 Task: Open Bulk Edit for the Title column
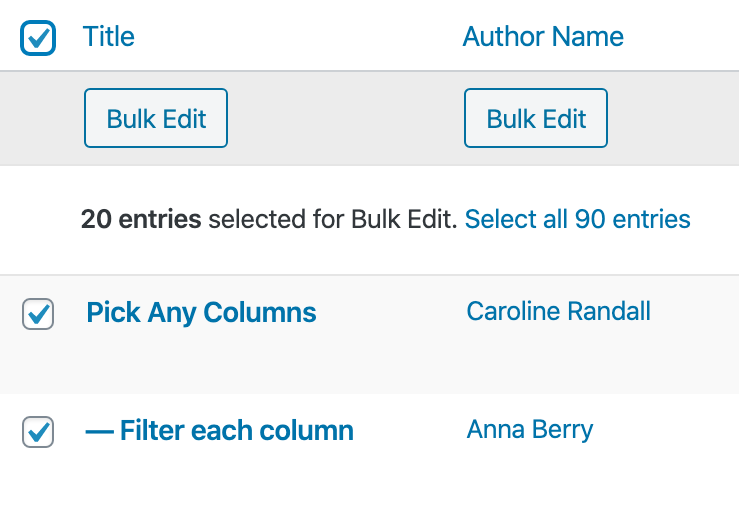coord(156,119)
